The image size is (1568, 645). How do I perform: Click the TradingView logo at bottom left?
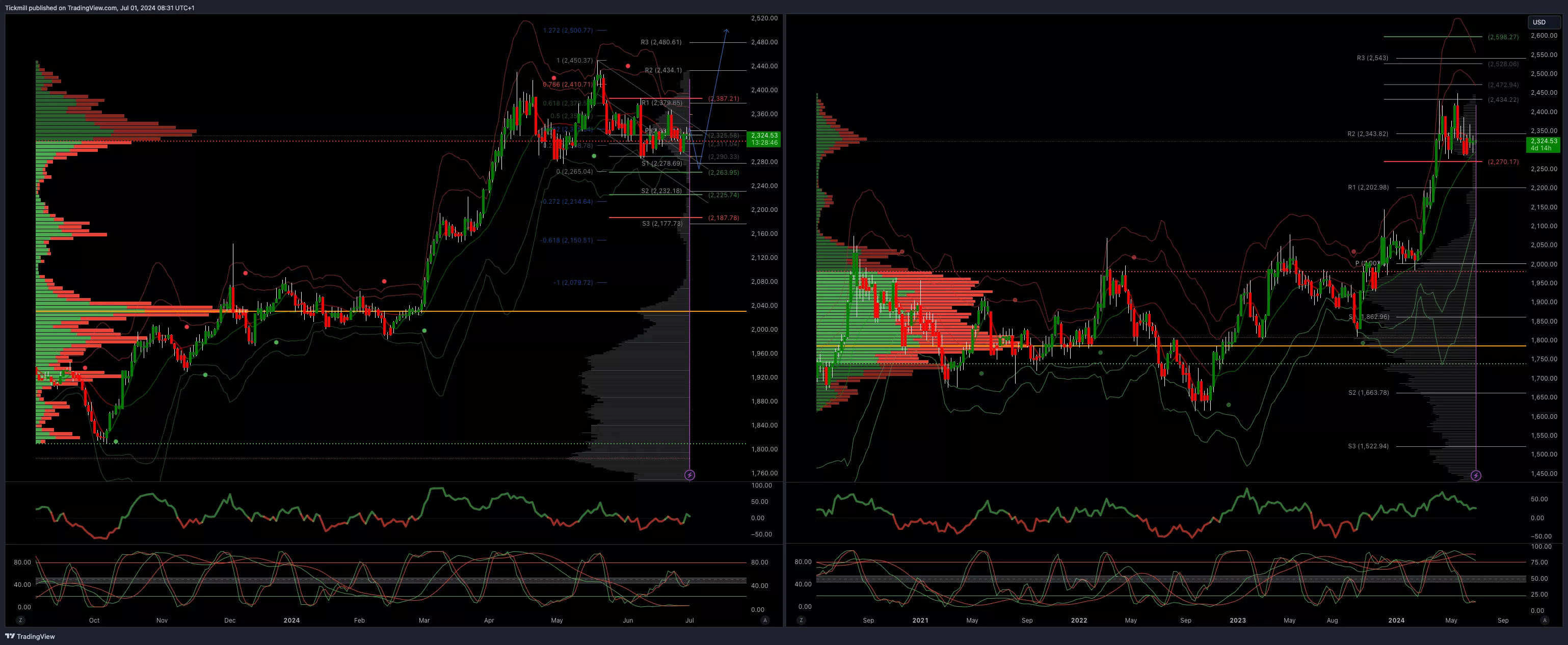pos(30,636)
